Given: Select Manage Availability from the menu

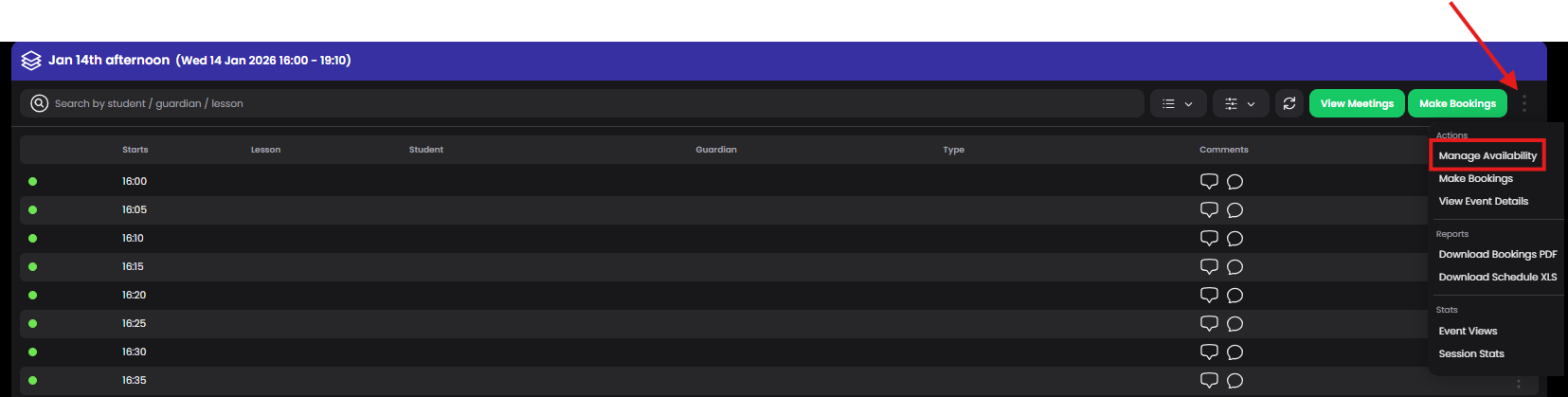Looking at the screenshot, I should pos(1487,155).
